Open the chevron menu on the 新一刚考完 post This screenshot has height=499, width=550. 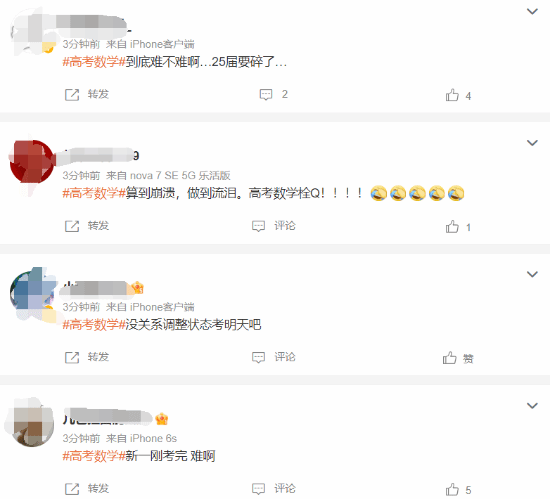tap(532, 405)
